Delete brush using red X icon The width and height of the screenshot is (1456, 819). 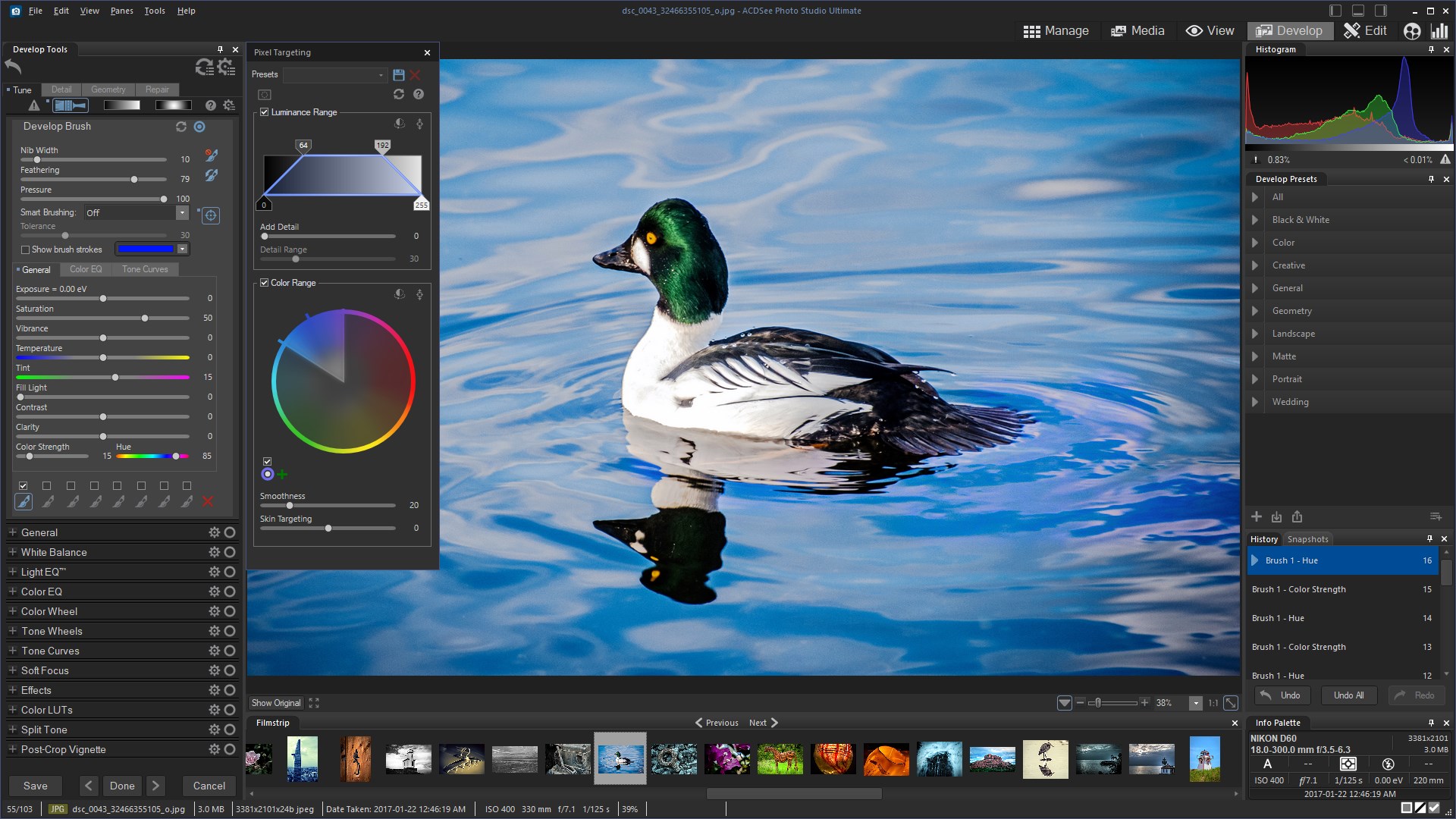point(208,501)
